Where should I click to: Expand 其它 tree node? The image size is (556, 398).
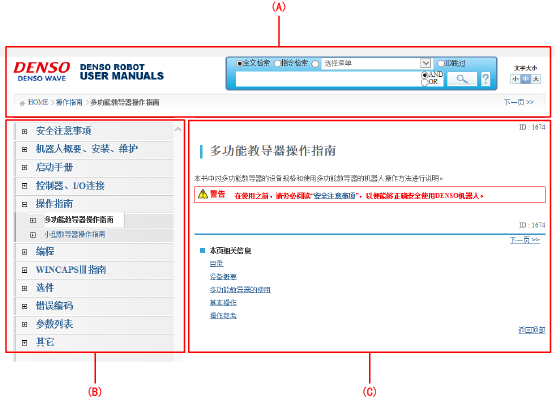pyautogui.click(x=24, y=343)
